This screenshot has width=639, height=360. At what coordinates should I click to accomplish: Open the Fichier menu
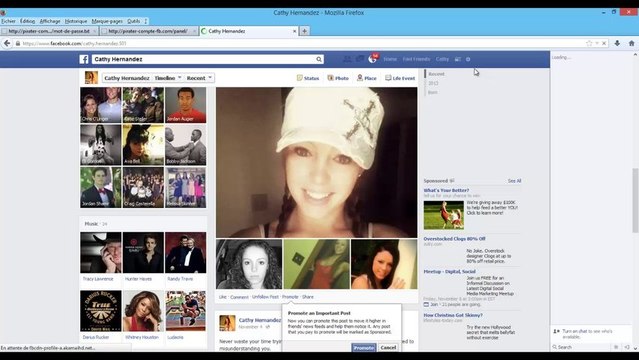pyautogui.click(x=8, y=21)
